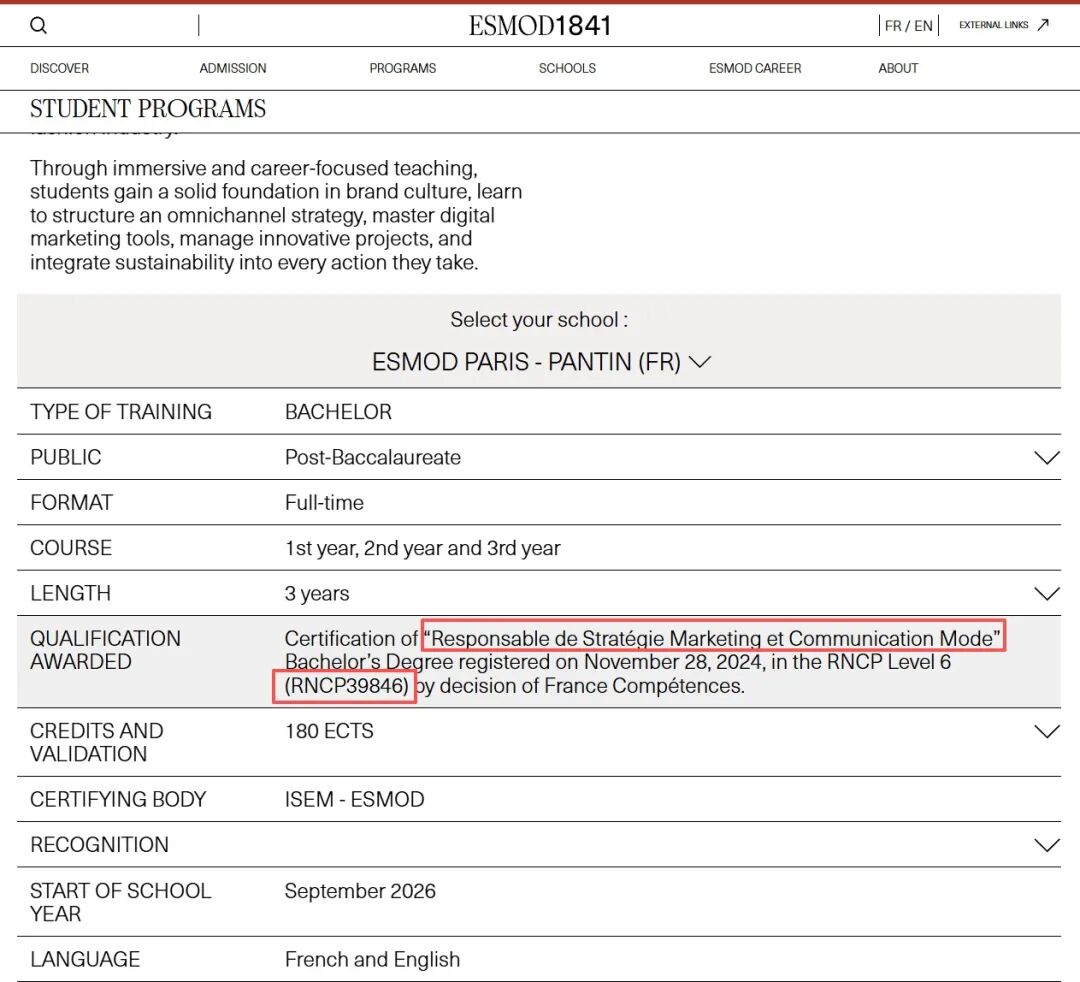The height and width of the screenshot is (982, 1080).
Task: Click the 'Type of Training' label
Action: pos(121,412)
